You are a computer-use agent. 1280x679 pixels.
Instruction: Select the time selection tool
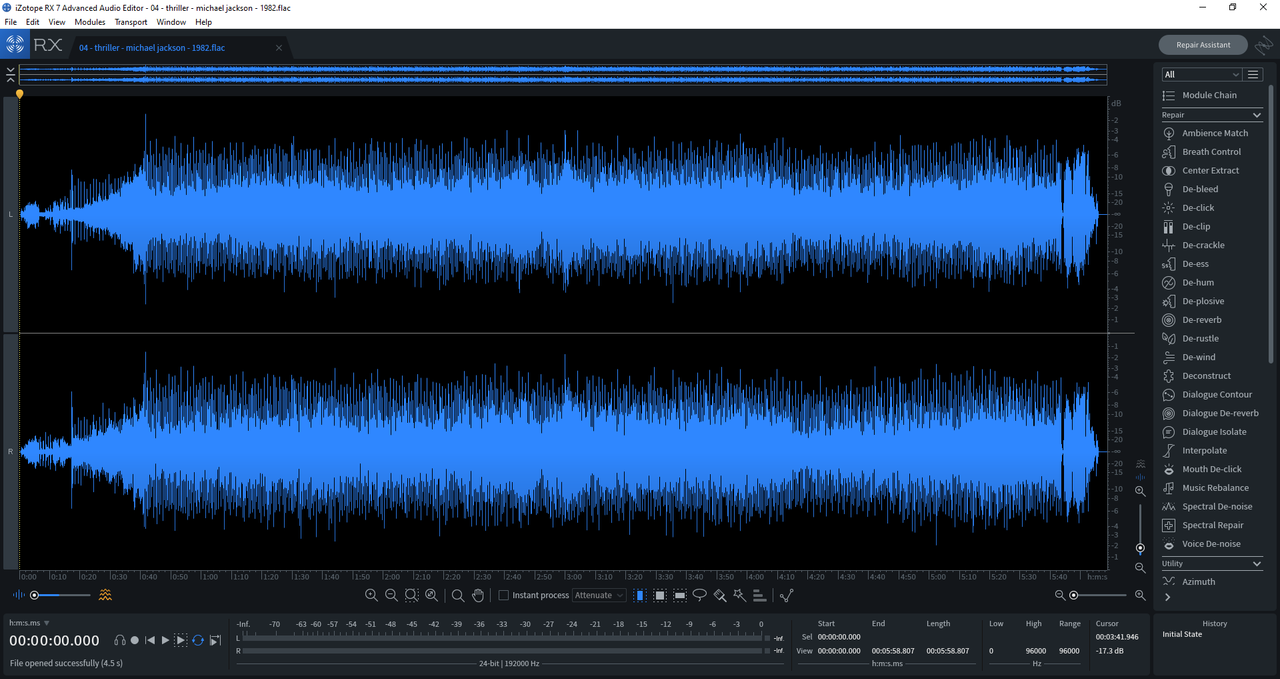tap(640, 595)
